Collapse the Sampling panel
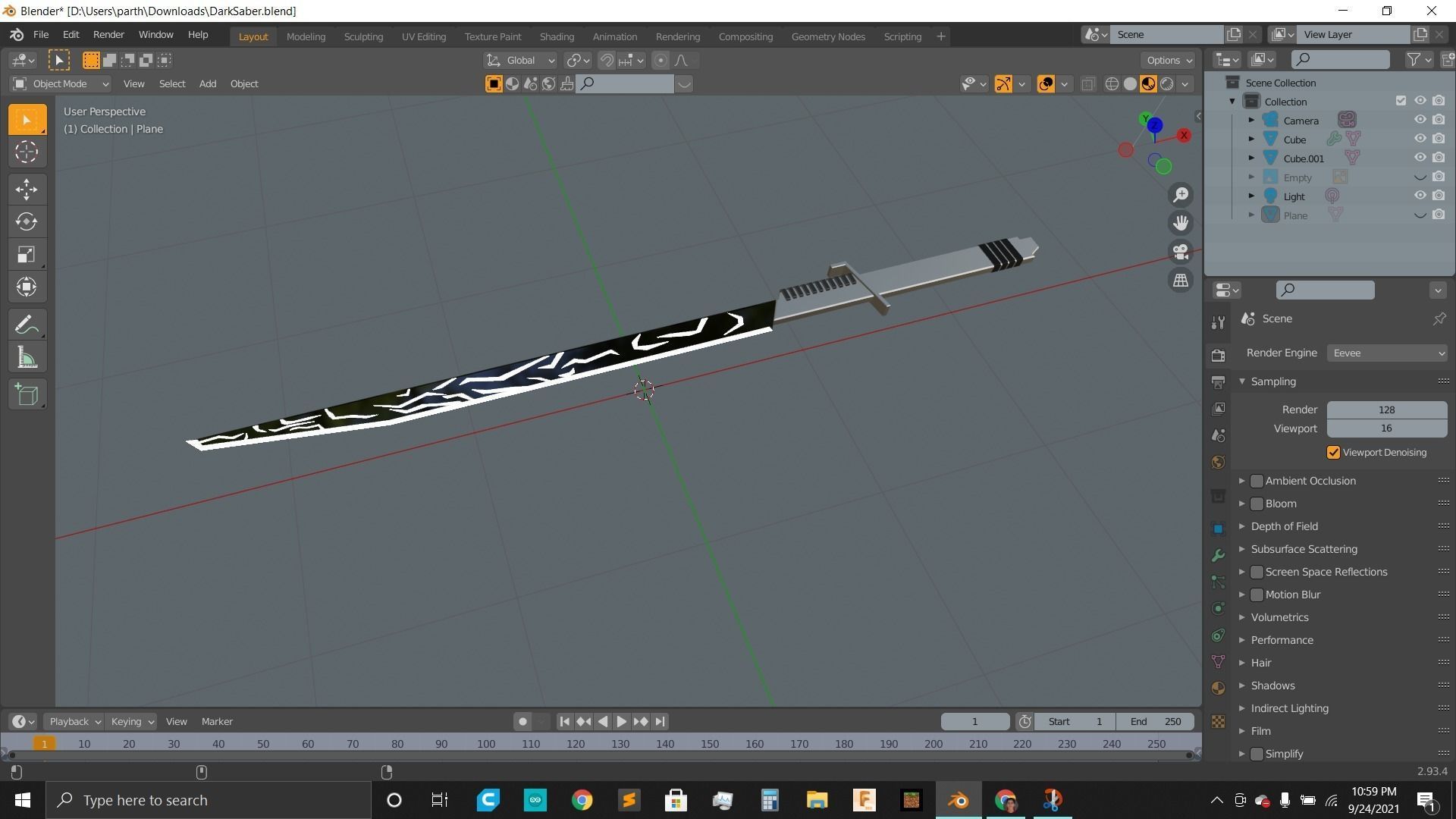This screenshot has height=819, width=1456. 1242,381
